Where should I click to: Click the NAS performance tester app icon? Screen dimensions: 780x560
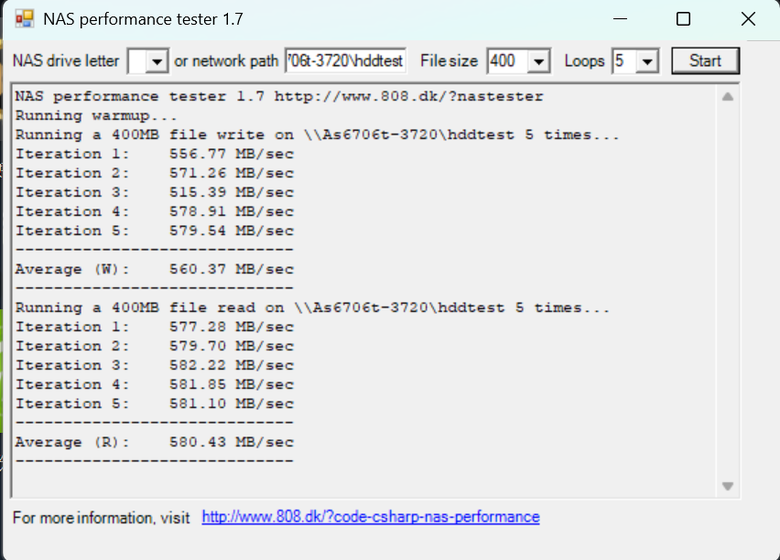(x=24, y=19)
